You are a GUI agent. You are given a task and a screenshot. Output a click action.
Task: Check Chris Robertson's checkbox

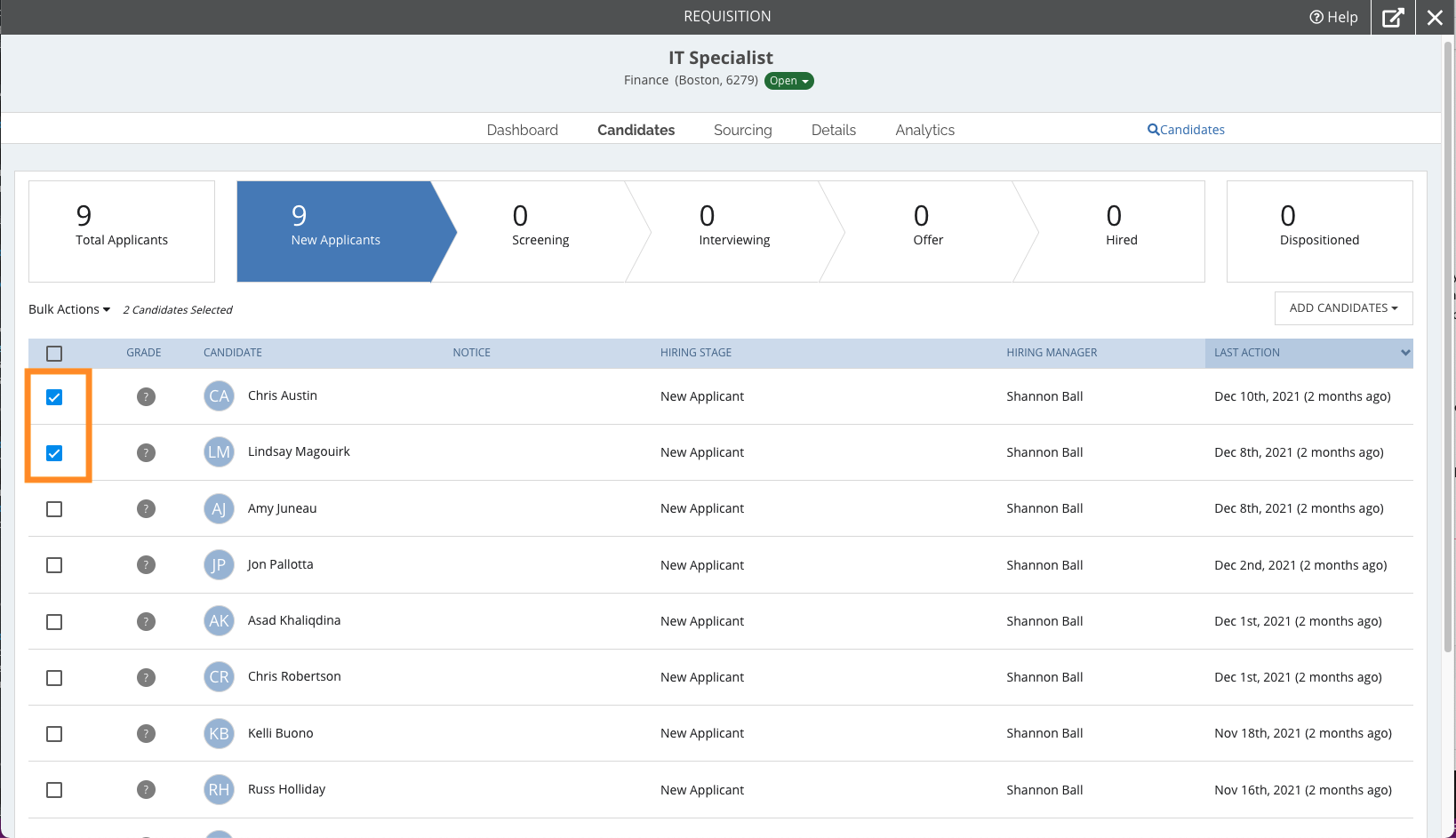point(54,678)
